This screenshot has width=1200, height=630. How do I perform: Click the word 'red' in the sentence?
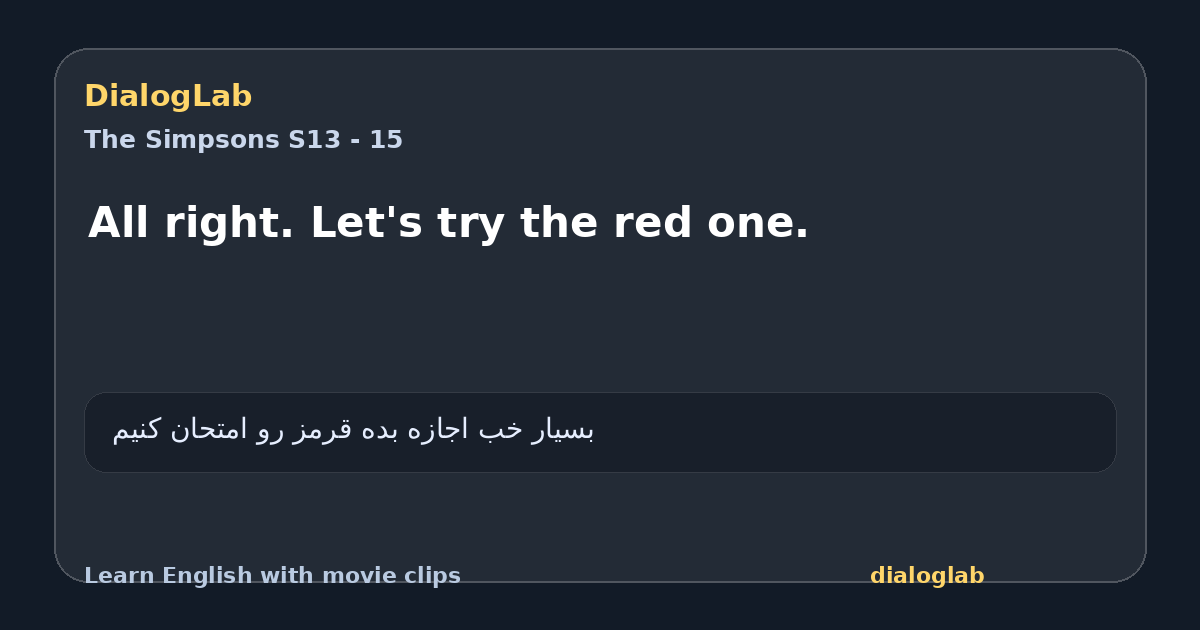point(652,222)
